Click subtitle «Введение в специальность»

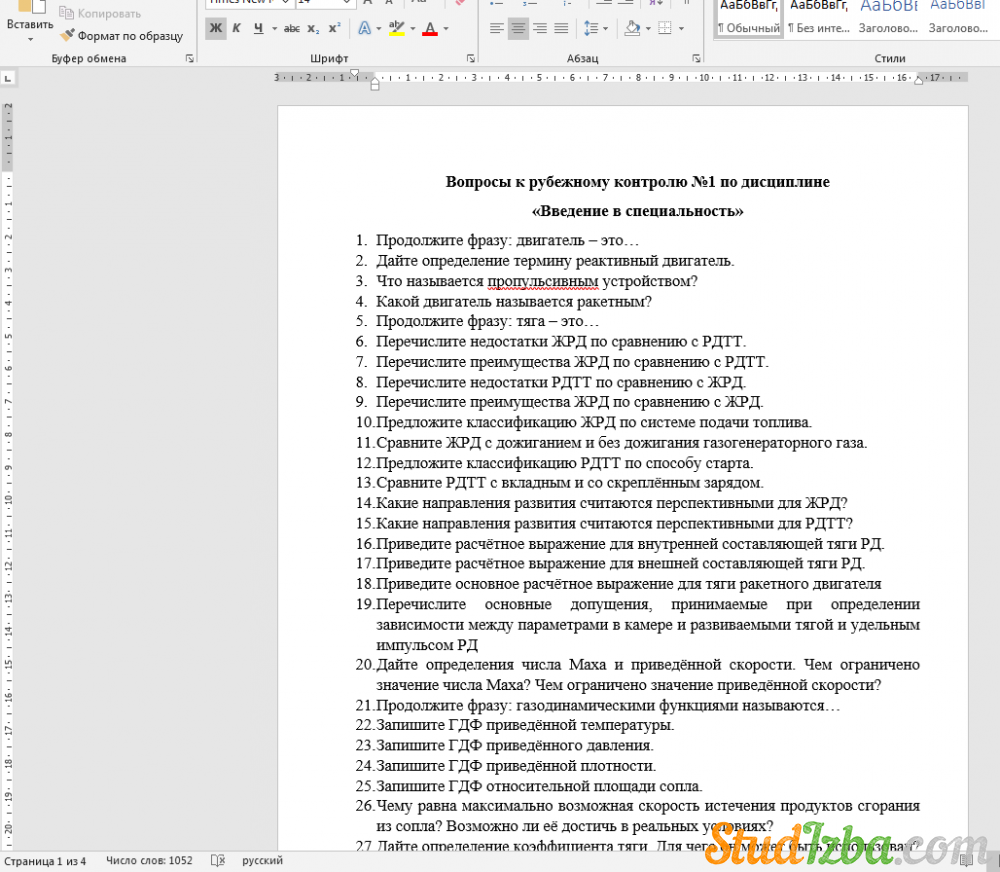[x=637, y=211]
